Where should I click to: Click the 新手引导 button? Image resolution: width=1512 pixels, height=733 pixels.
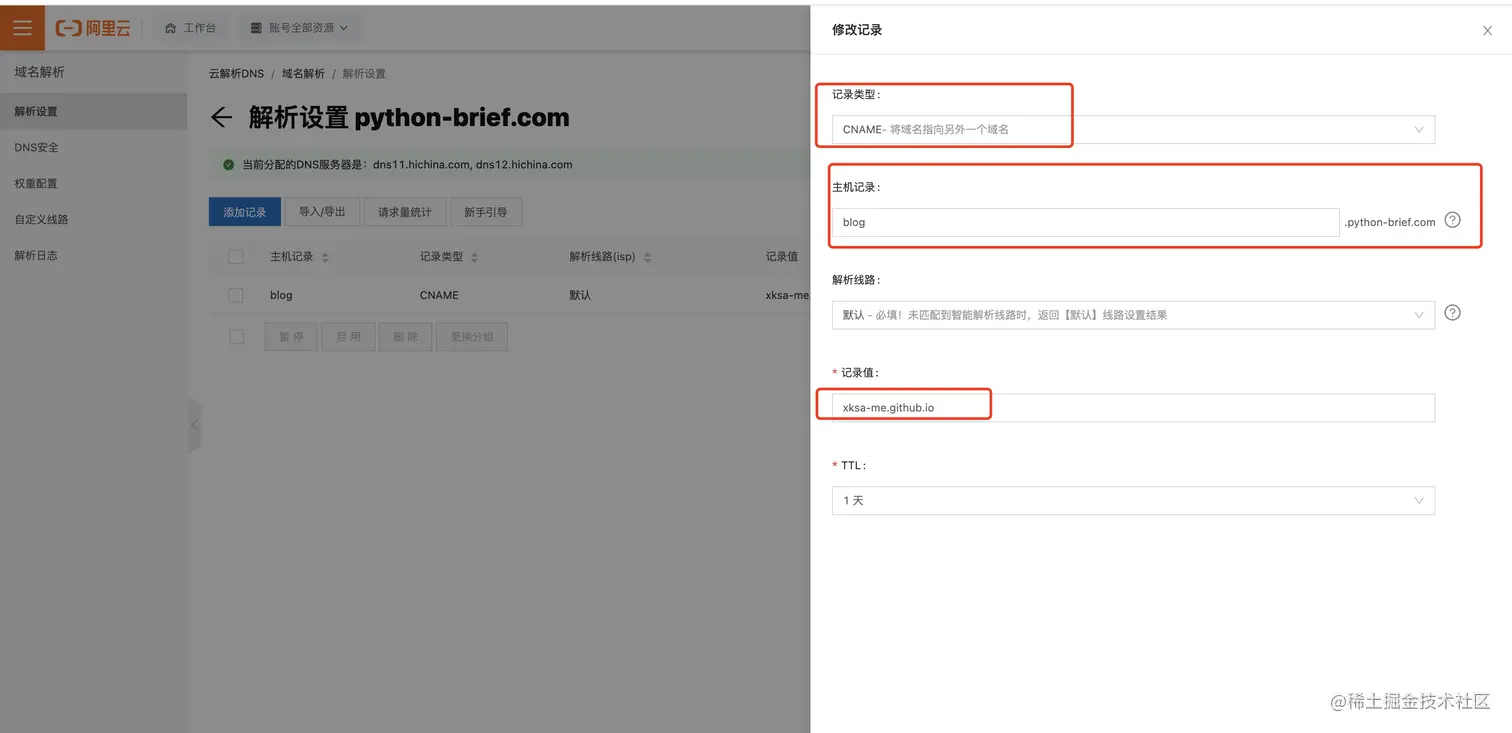[x=486, y=212]
